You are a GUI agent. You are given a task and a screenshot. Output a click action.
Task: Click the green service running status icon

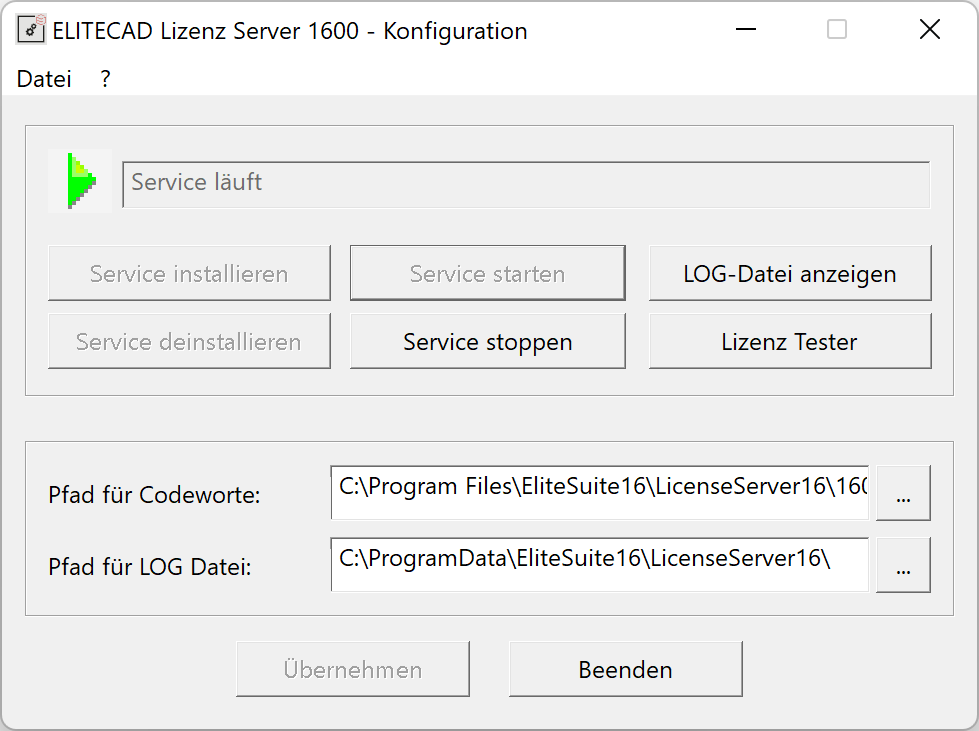(80, 181)
